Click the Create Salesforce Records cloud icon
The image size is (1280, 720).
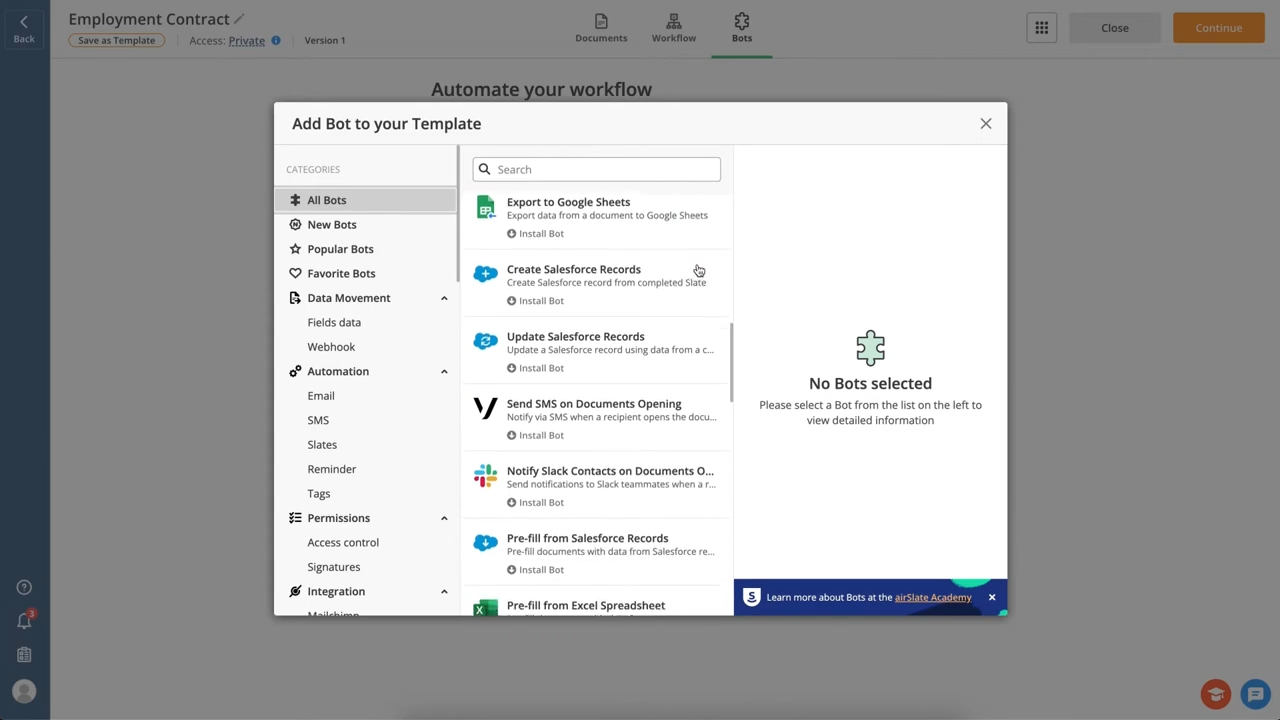point(485,274)
